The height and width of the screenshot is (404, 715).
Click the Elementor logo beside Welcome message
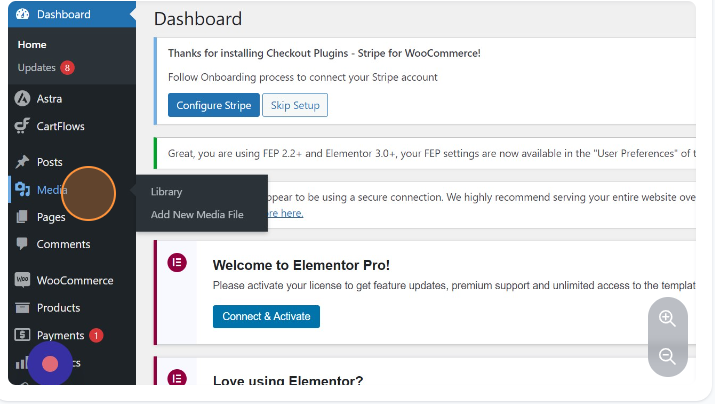178,263
